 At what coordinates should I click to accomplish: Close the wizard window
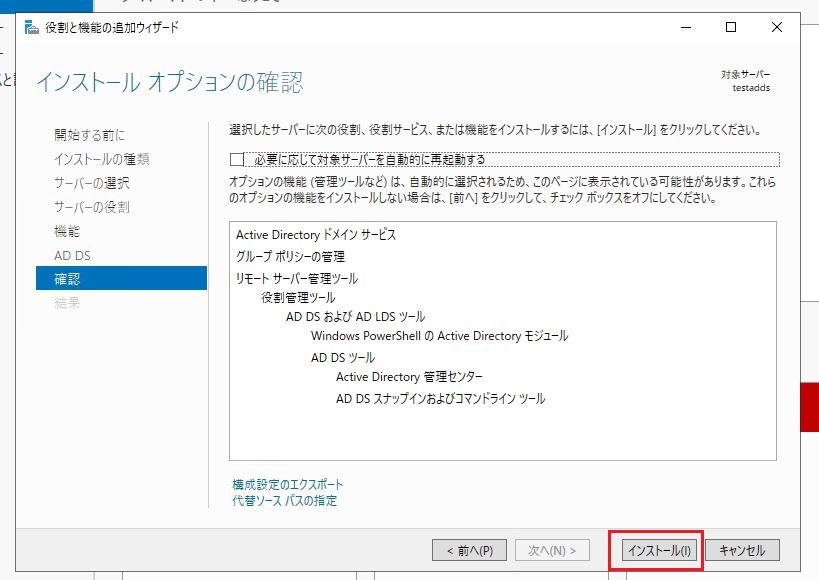[x=777, y=27]
